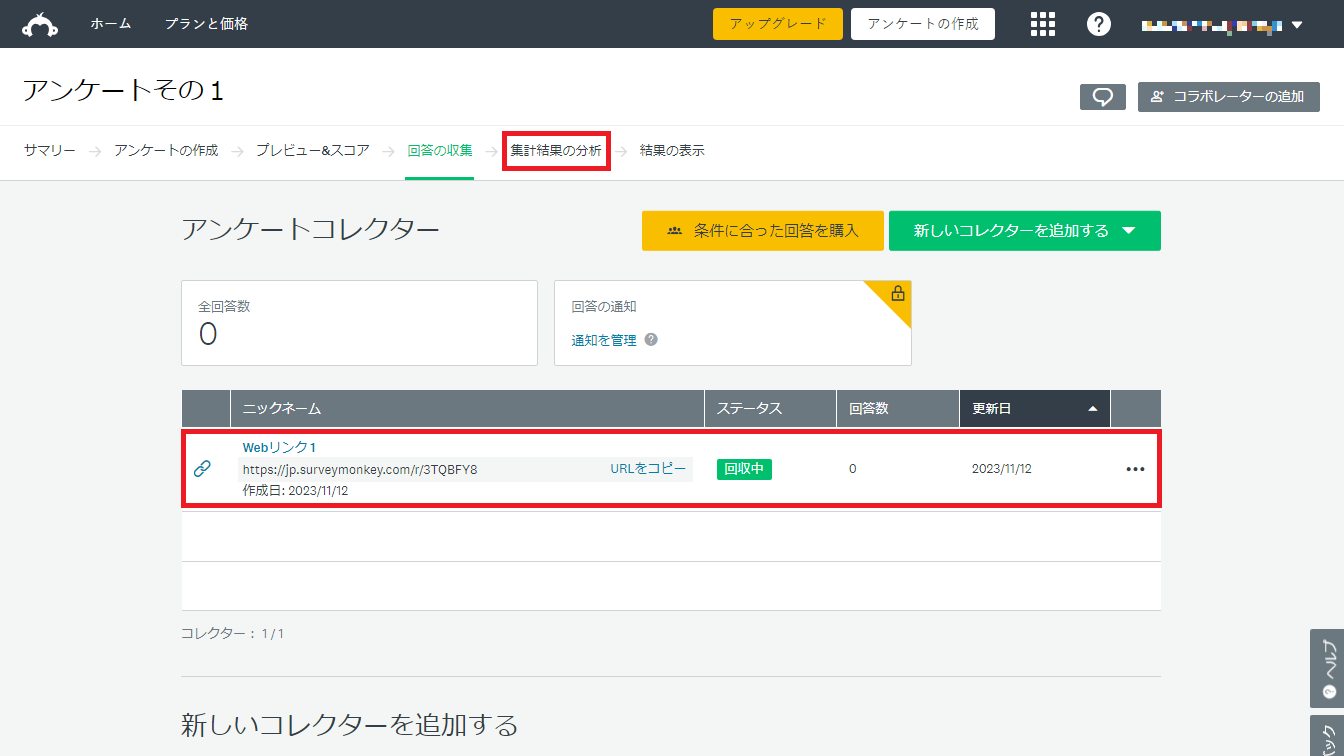Click コラボレーターの追加 button
The height and width of the screenshot is (756, 1344).
(1228, 97)
